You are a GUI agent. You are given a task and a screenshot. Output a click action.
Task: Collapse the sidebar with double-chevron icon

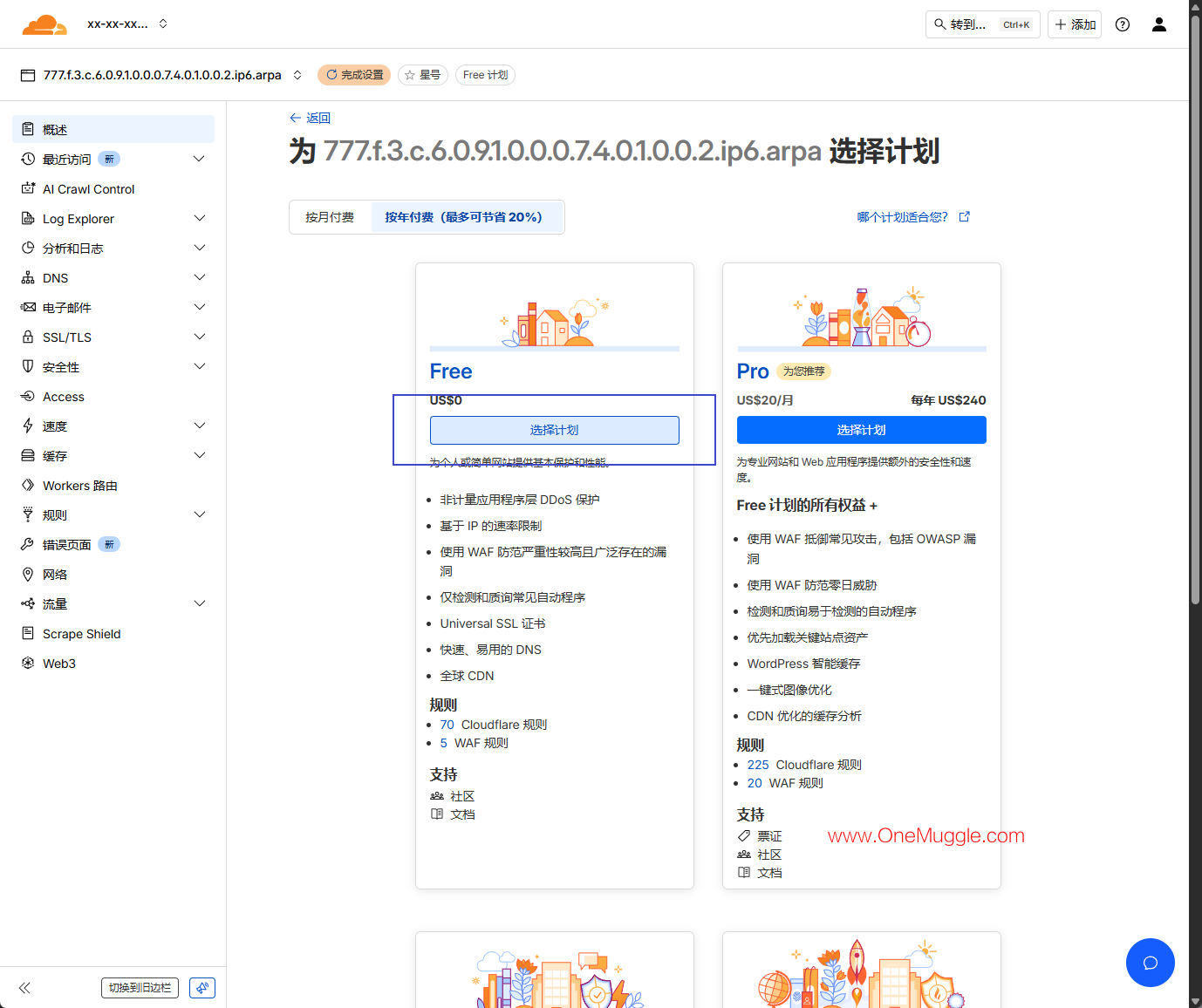click(x=24, y=988)
